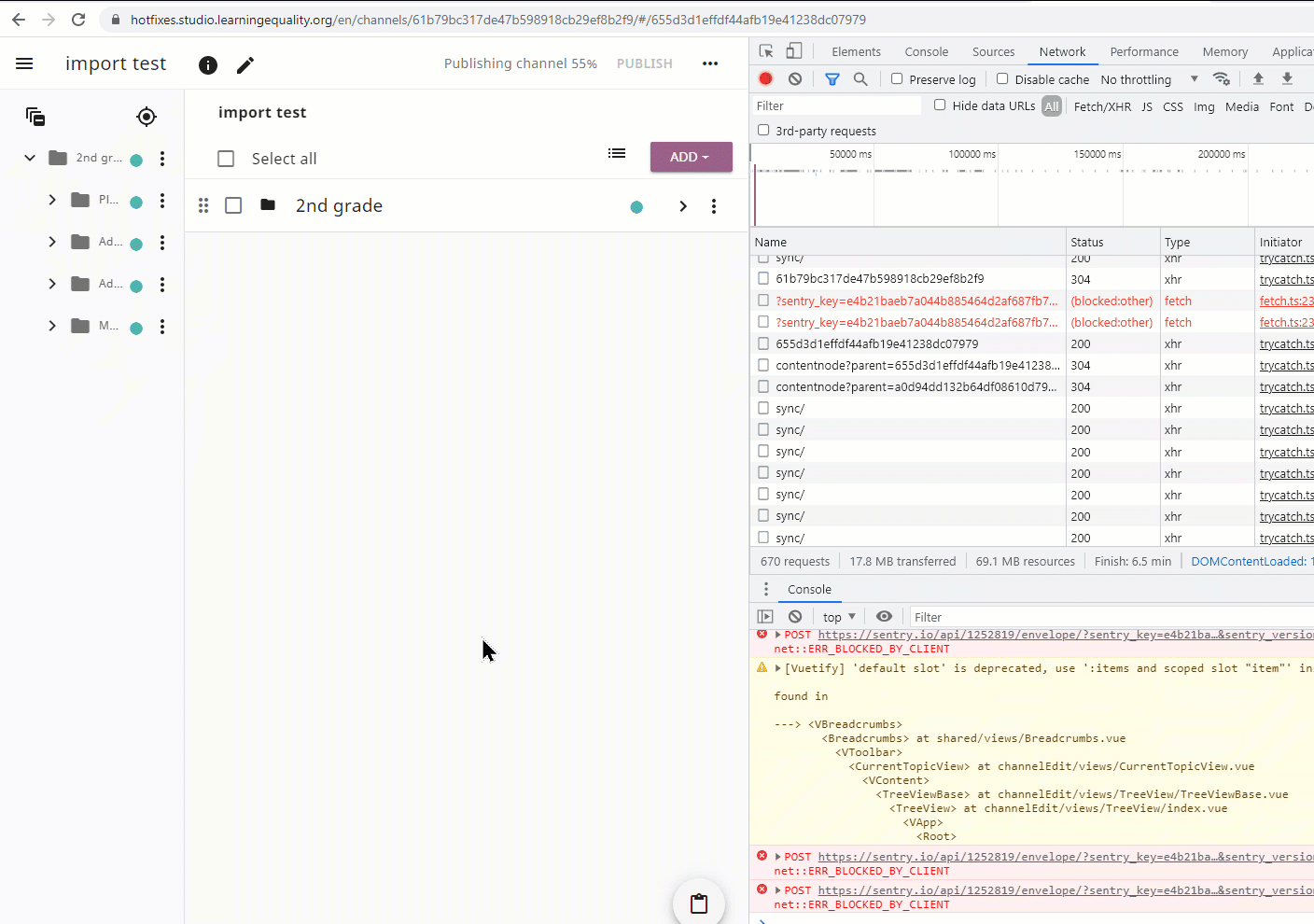Select checkbox of 655d3d1effdf44afb19e41238dc07979 request

coord(763,343)
